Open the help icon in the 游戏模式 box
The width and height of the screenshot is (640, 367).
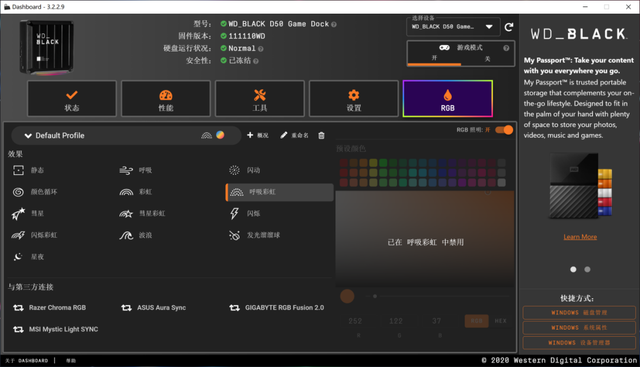[x=506, y=48]
